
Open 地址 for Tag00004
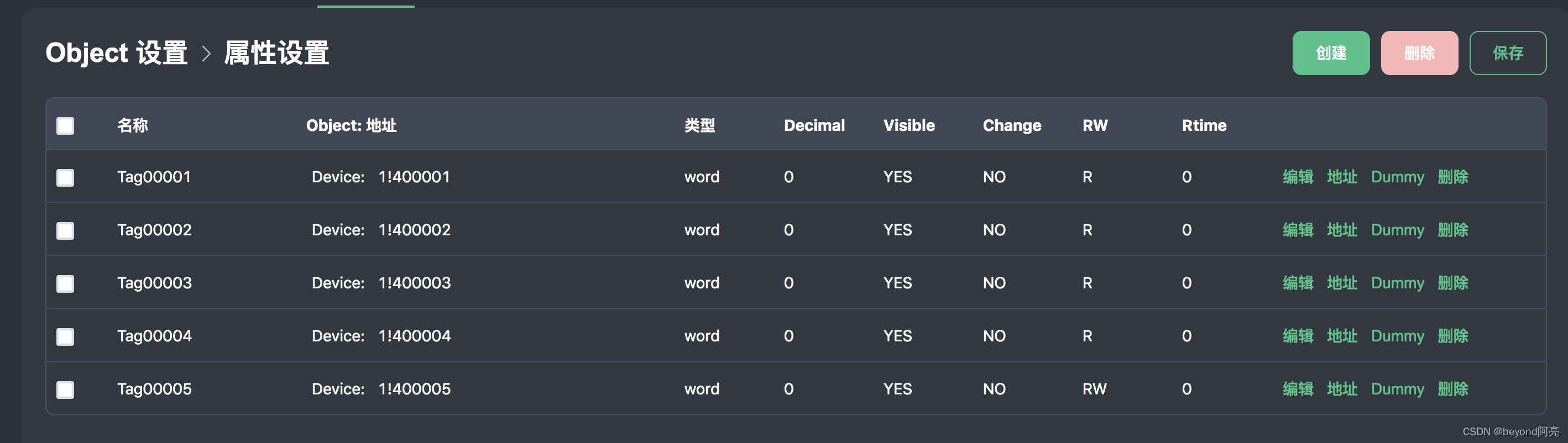click(x=1342, y=336)
